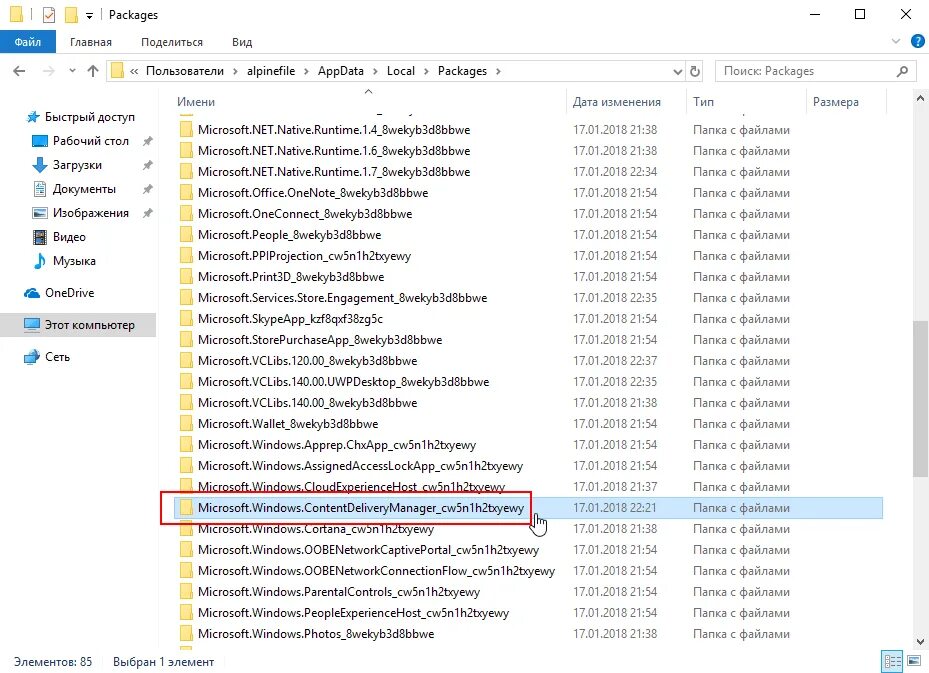The width and height of the screenshot is (929, 673).
Task: Select AppData in the address path
Action: [x=341, y=71]
